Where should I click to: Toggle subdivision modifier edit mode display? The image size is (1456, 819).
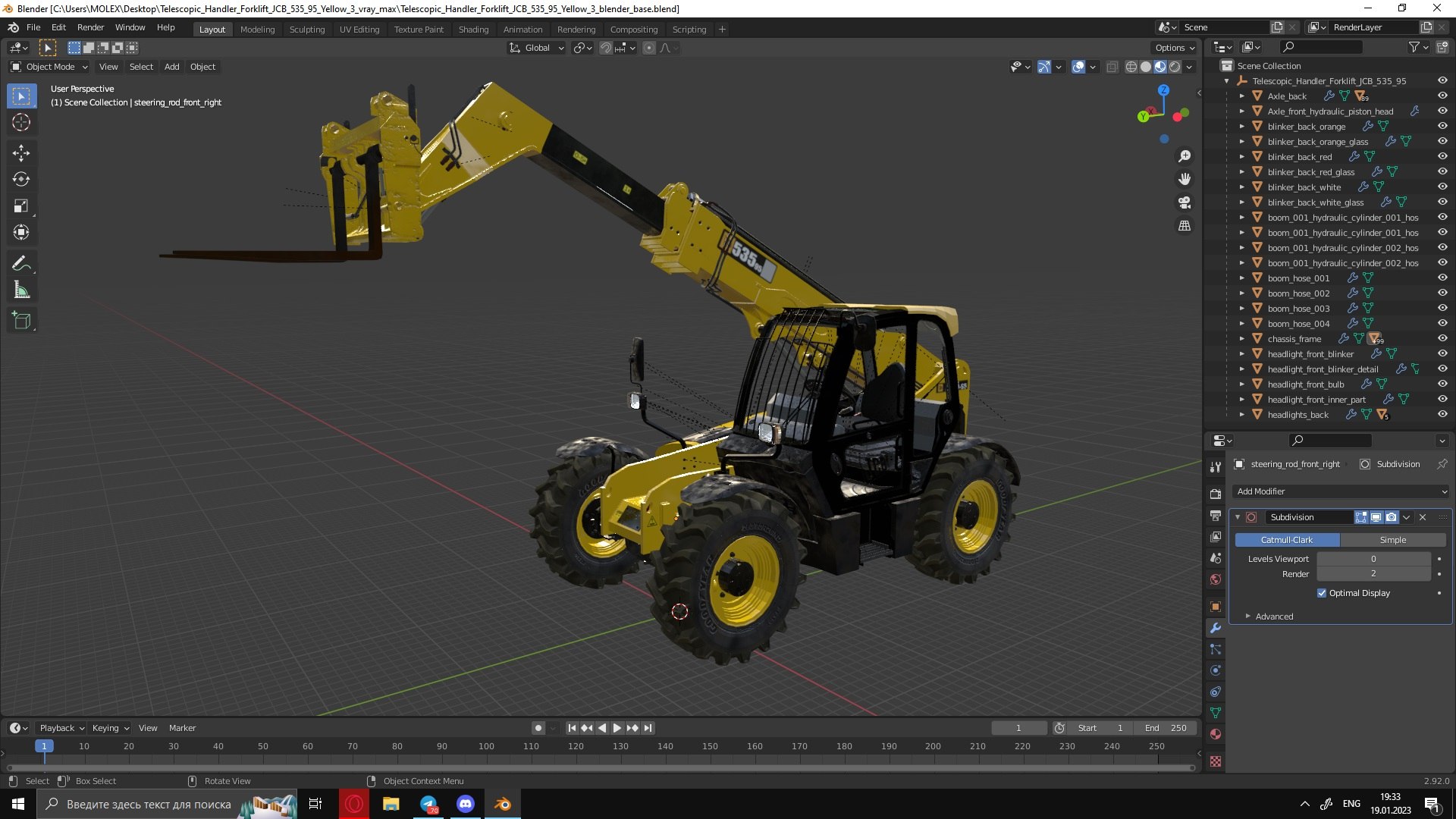(x=1361, y=517)
